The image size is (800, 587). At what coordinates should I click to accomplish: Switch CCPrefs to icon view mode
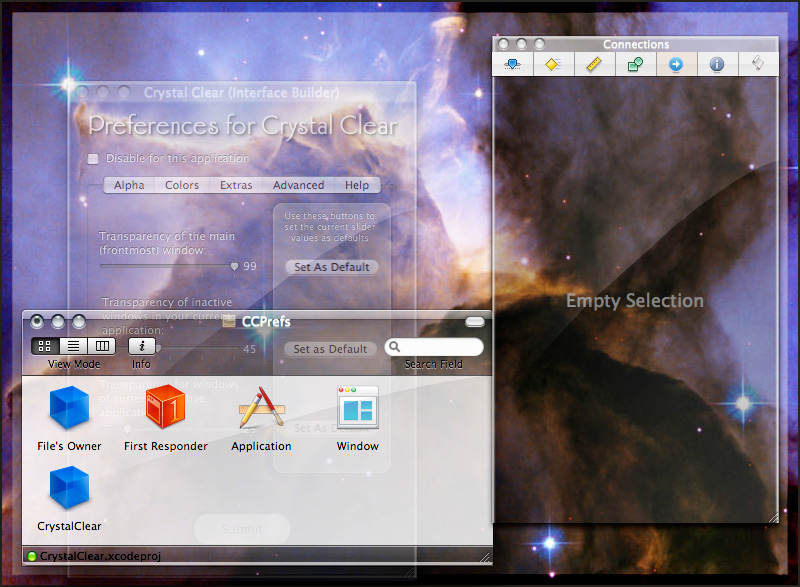point(45,346)
